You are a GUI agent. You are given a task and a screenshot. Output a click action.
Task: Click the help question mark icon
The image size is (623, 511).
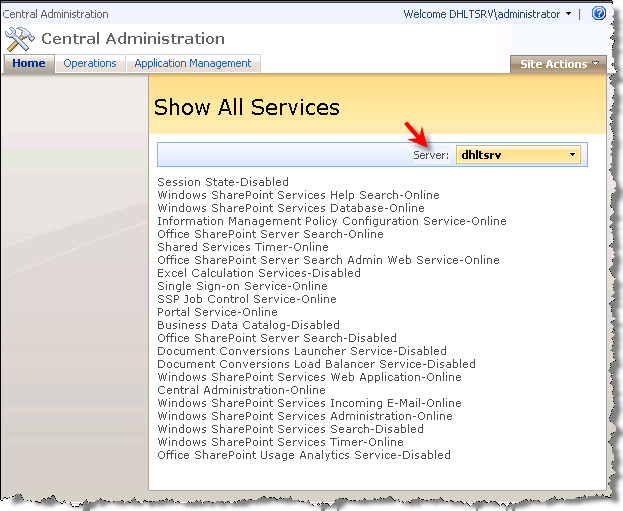(598, 14)
